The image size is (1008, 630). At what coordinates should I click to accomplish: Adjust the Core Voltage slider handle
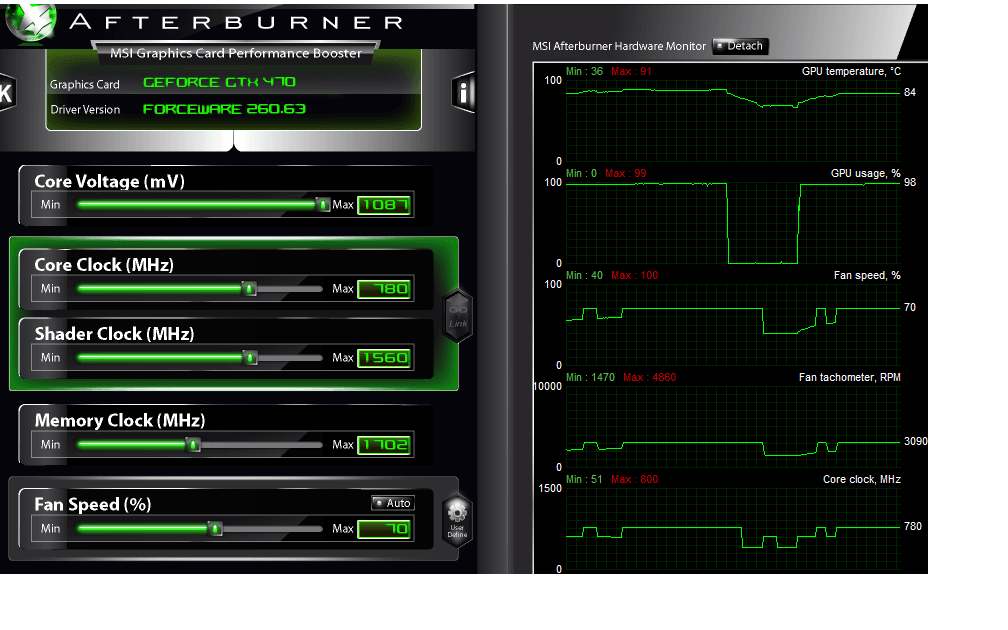[323, 204]
